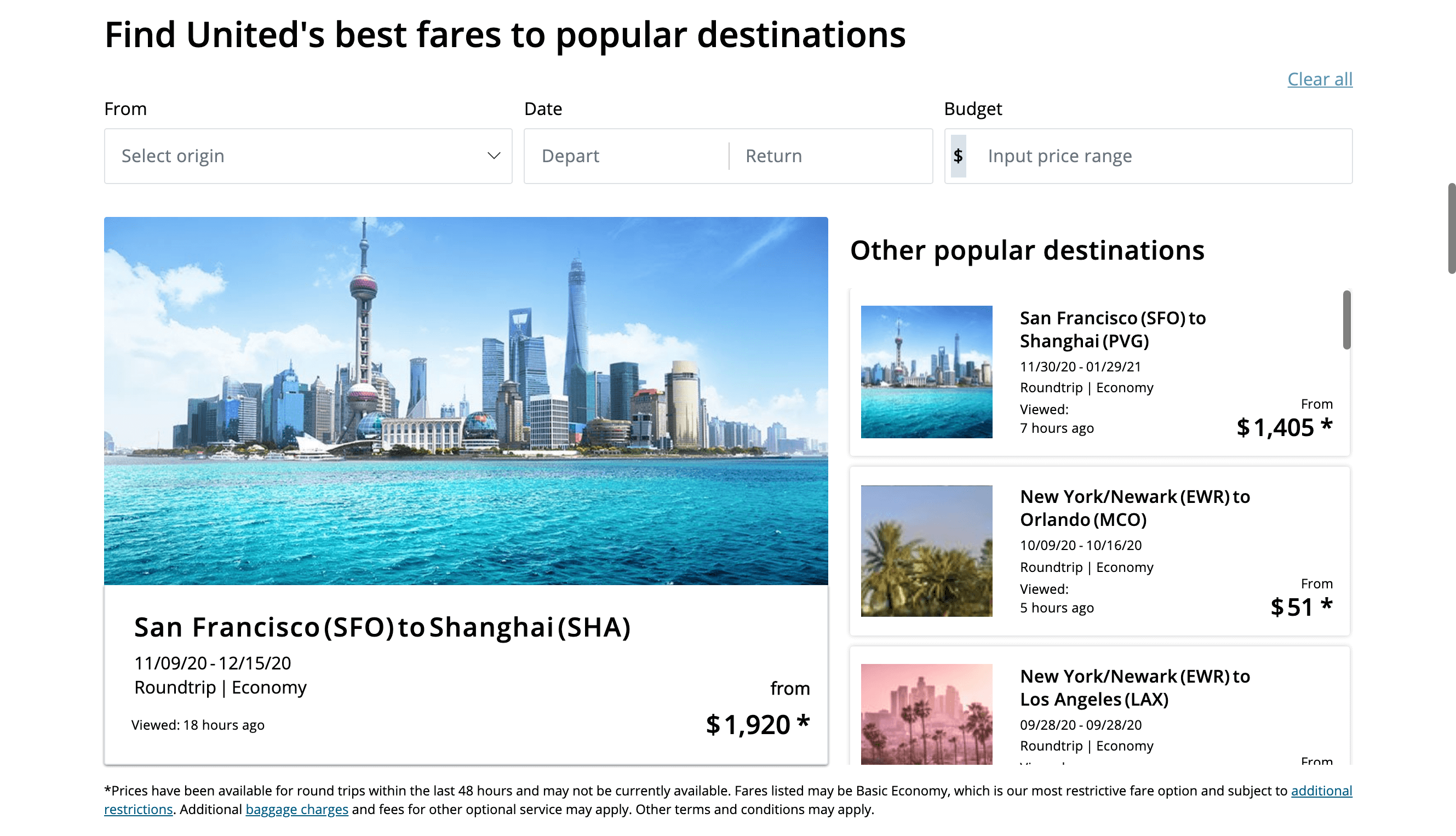Click the $51 Orlando fare price
Viewport: 1456px width, 836px height.
tap(1301, 607)
